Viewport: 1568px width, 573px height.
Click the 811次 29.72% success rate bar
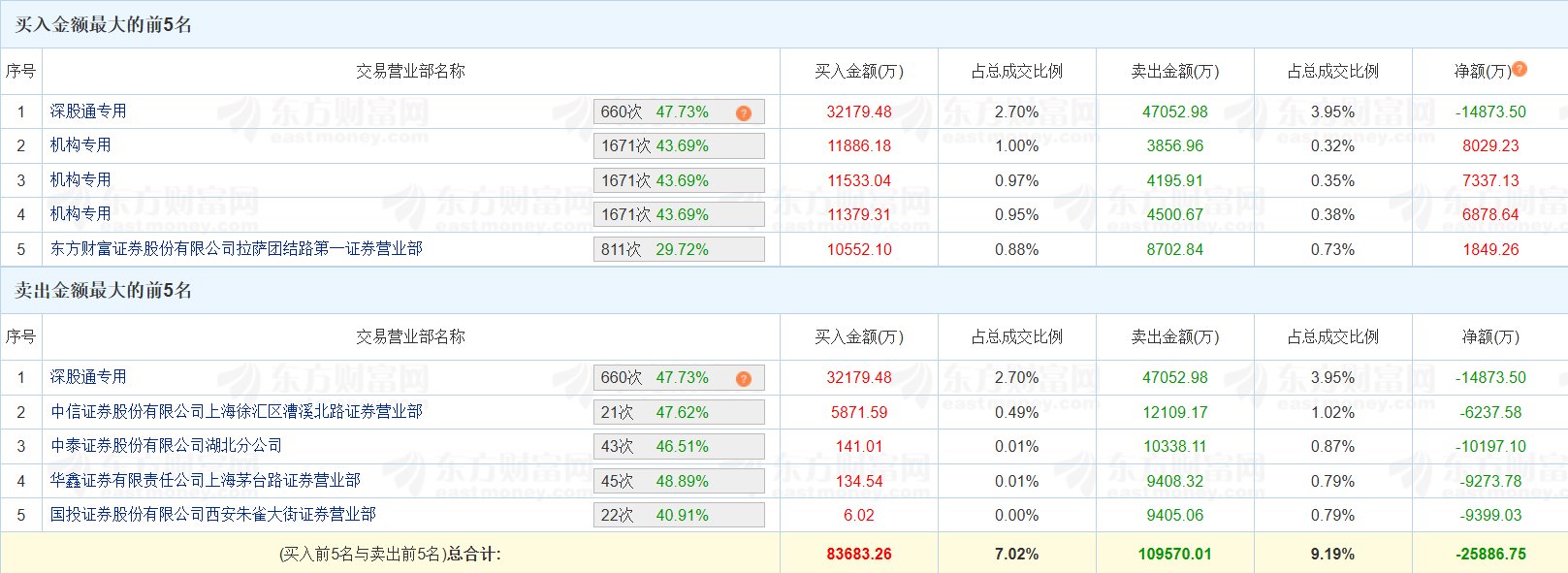click(679, 249)
